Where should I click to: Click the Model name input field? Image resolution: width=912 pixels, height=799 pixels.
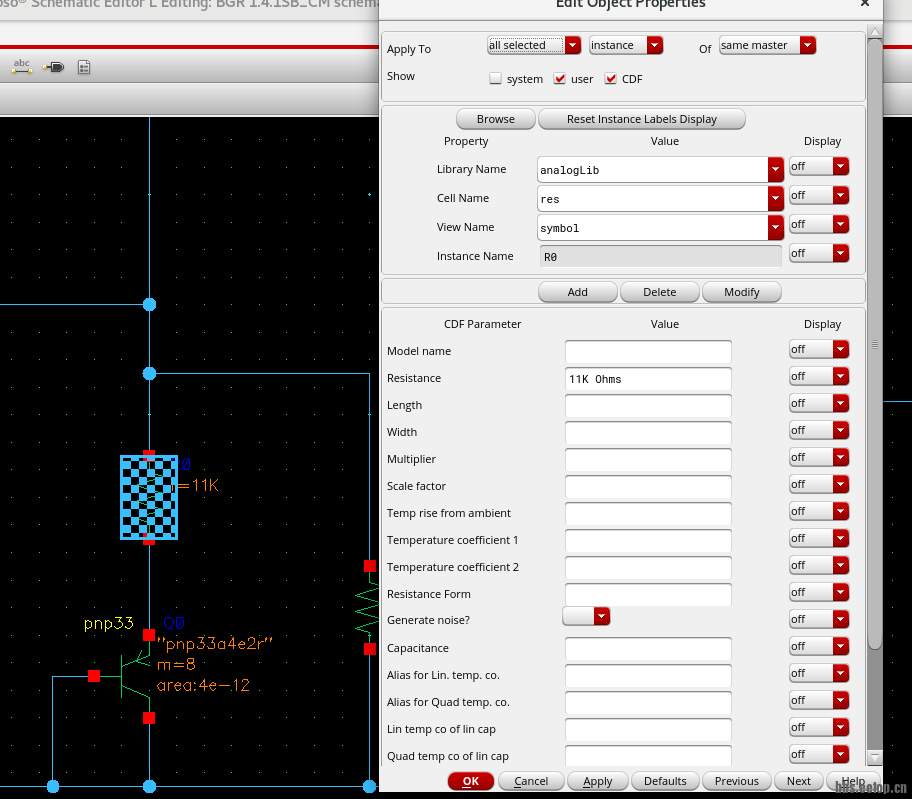[648, 352]
